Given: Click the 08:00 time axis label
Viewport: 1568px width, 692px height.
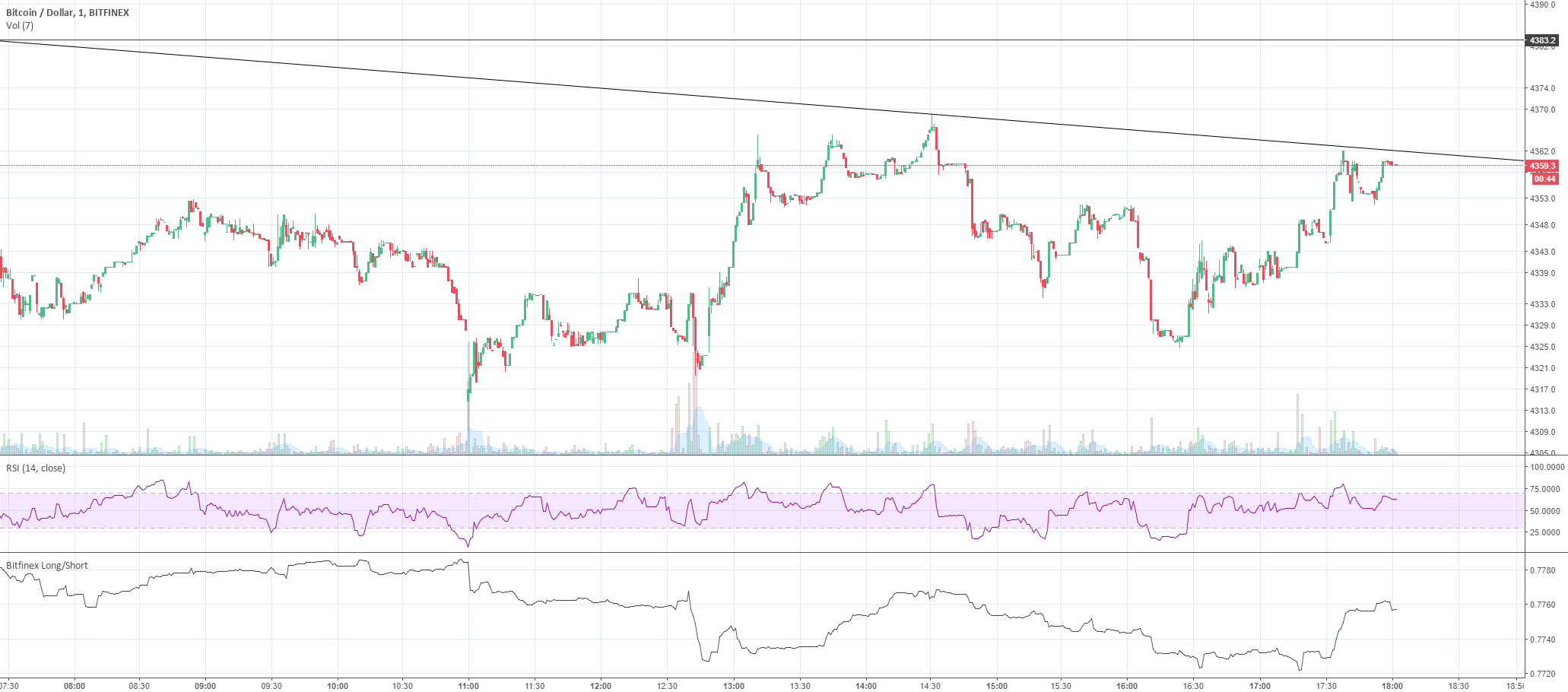Looking at the screenshot, I should [x=75, y=686].
